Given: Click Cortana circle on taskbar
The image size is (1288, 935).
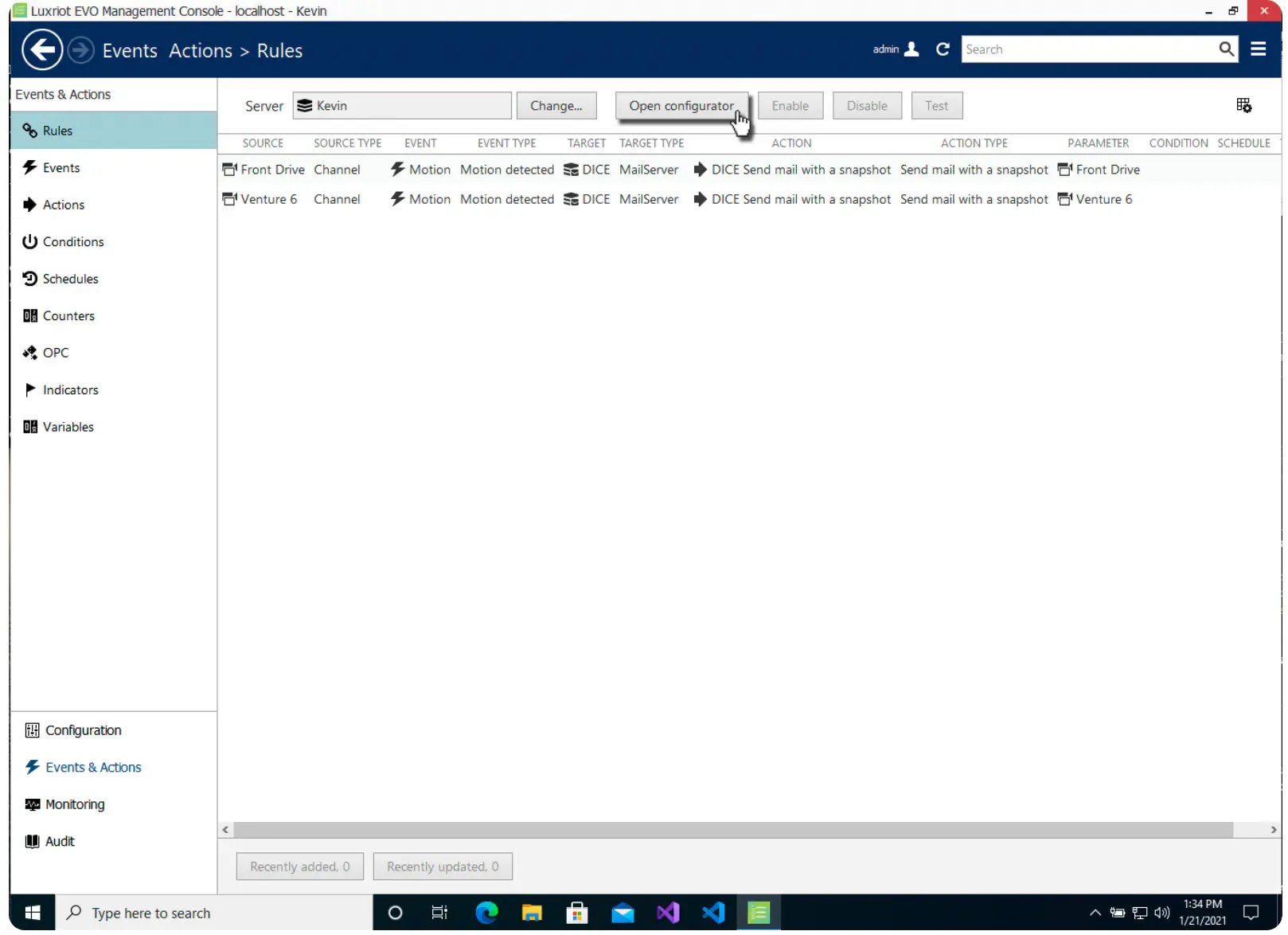Looking at the screenshot, I should (395, 913).
